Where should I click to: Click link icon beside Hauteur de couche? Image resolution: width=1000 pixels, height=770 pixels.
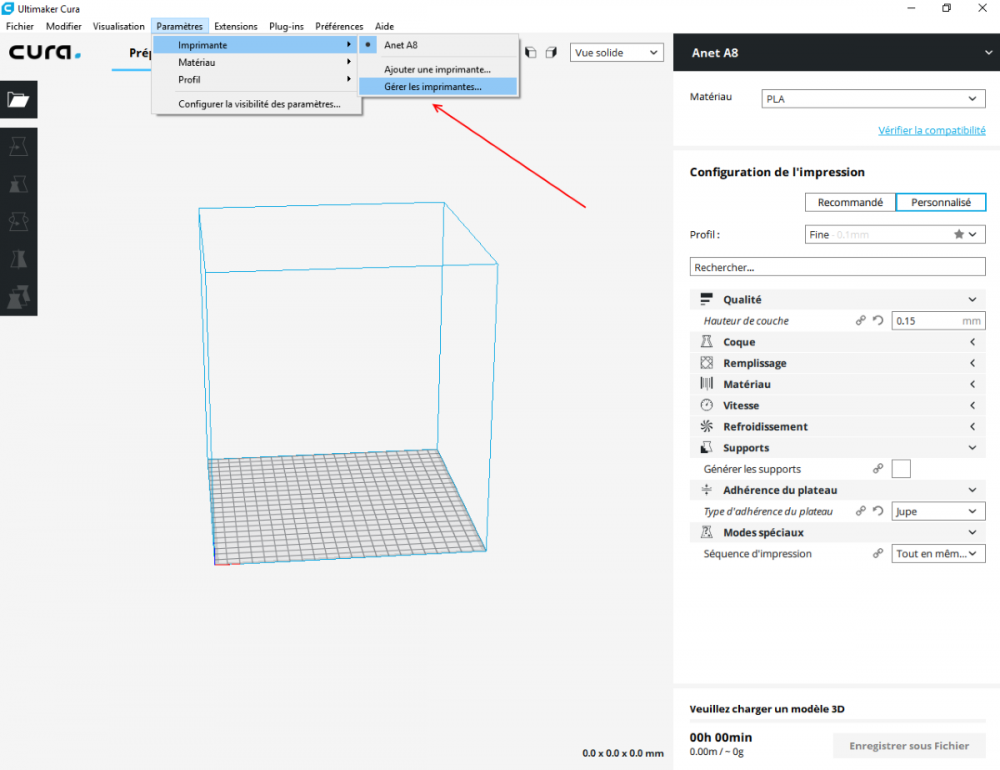pyautogui.click(x=861, y=320)
